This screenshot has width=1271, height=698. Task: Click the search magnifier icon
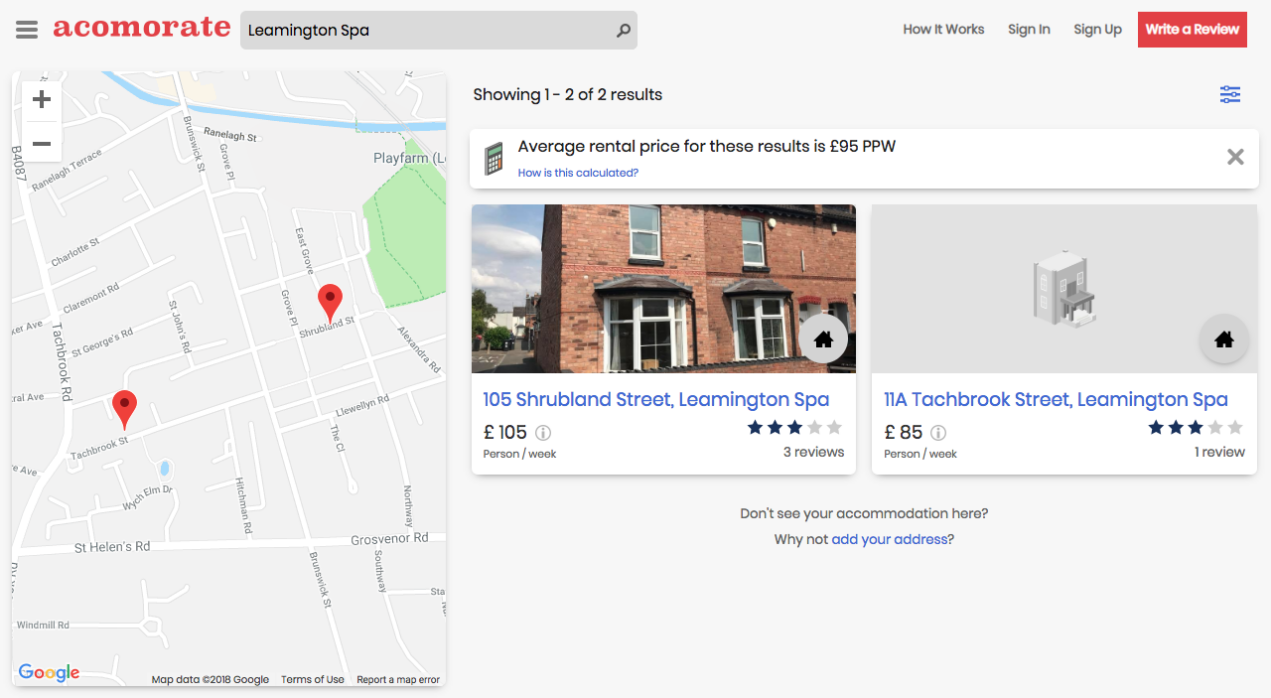coord(624,30)
